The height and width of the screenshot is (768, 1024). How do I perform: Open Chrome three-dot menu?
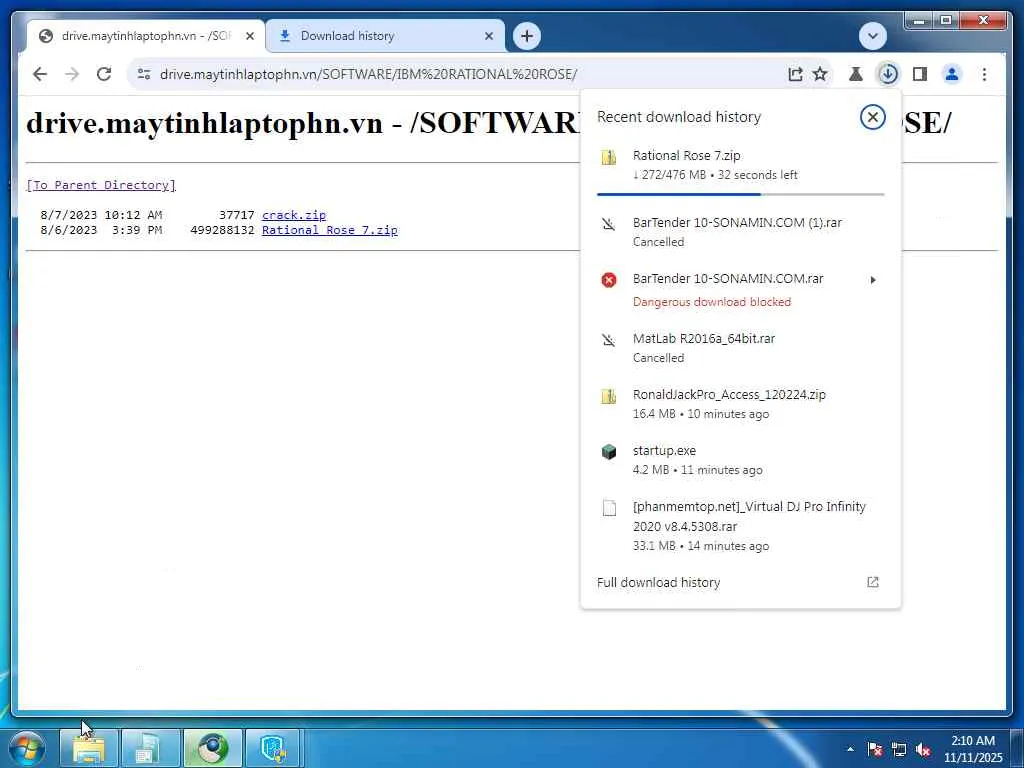coord(984,74)
